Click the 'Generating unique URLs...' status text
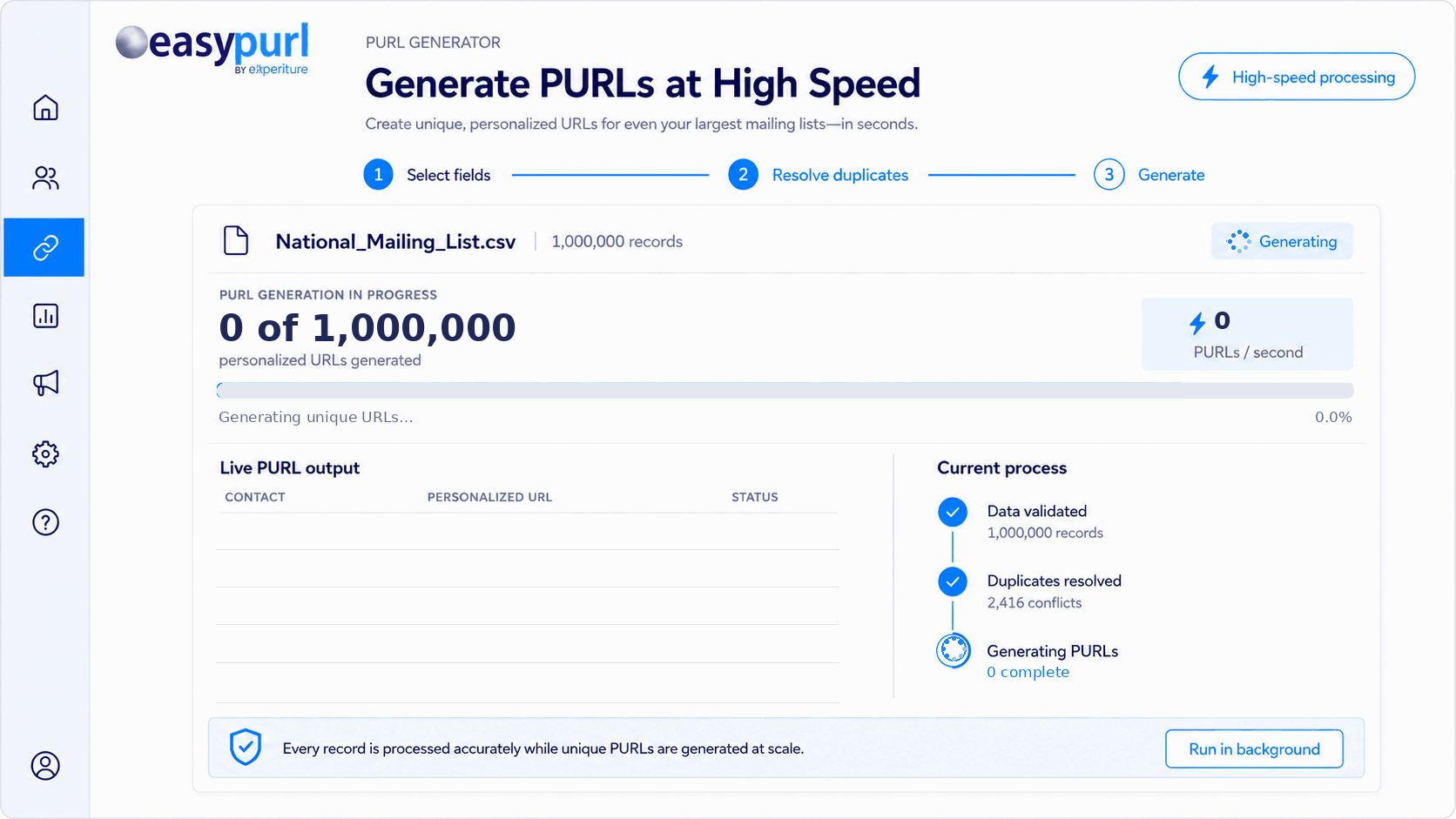This screenshot has height=819, width=1456. coord(316,417)
